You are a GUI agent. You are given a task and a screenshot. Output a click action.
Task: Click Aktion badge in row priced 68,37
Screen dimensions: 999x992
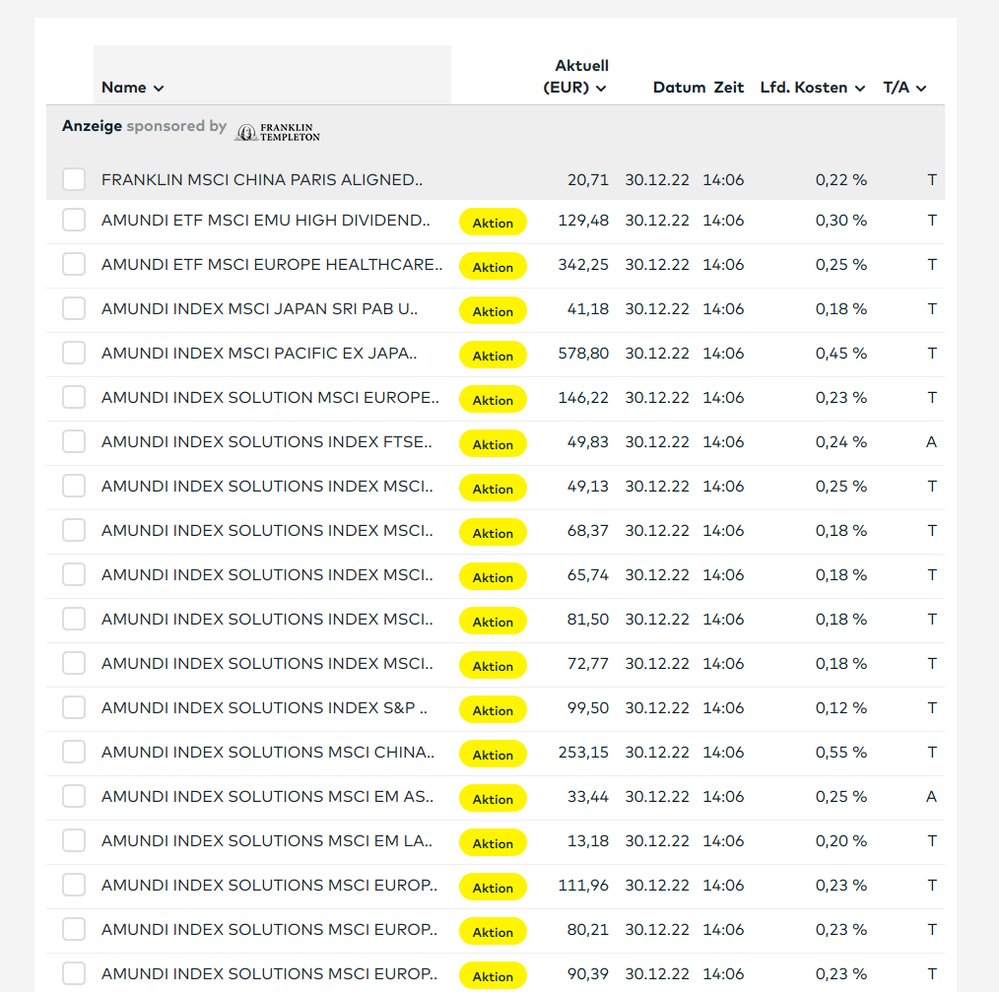[x=493, y=532]
